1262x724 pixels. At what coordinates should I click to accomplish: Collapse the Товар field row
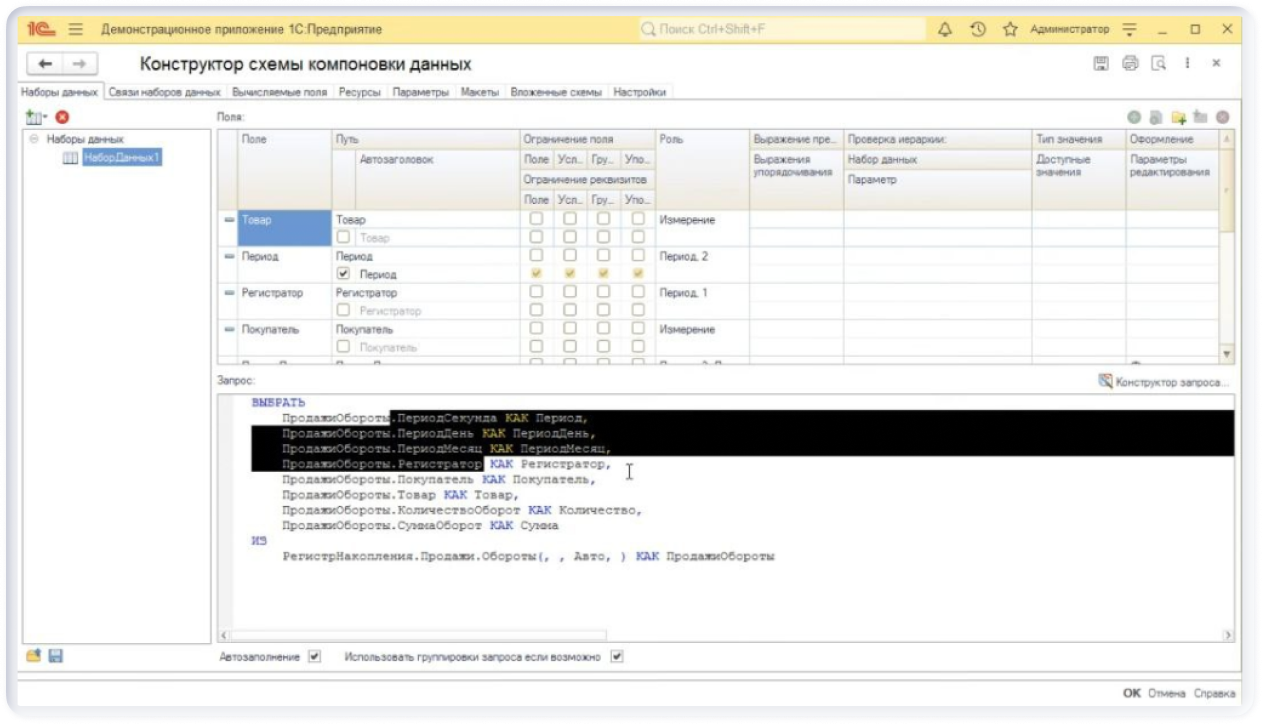229,220
